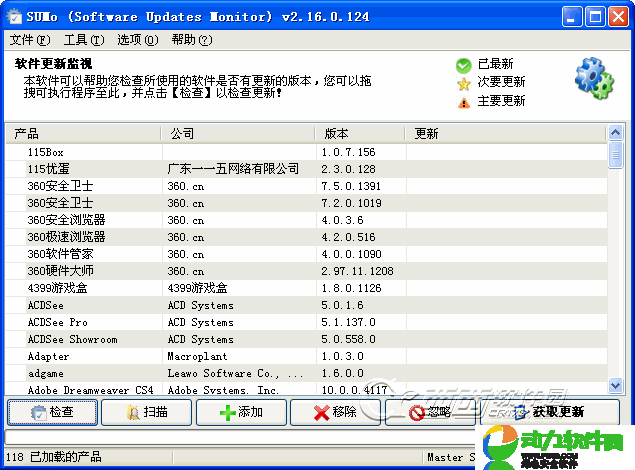This screenshot has height=470, width=635.
Task: Click the blue-green gears application logo
Action: pyautogui.click(x=593, y=78)
